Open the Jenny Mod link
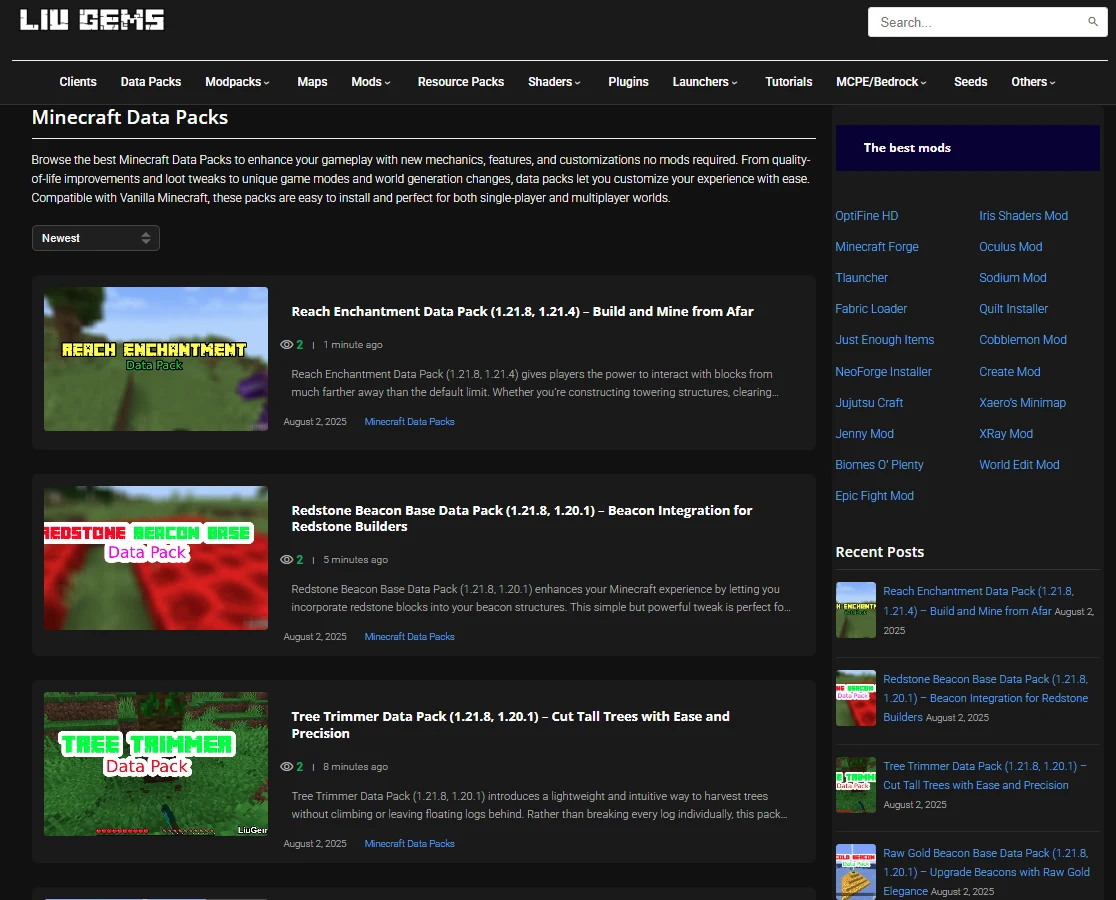This screenshot has width=1116, height=900. pyautogui.click(x=865, y=434)
